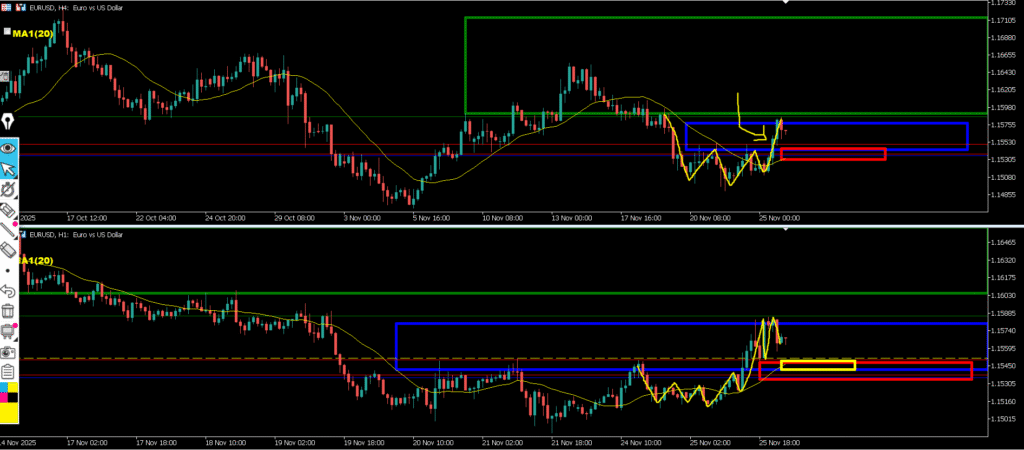This screenshot has width=1024, height=450.
Task: Choose the large yellow color swatch
Action: click(9, 409)
